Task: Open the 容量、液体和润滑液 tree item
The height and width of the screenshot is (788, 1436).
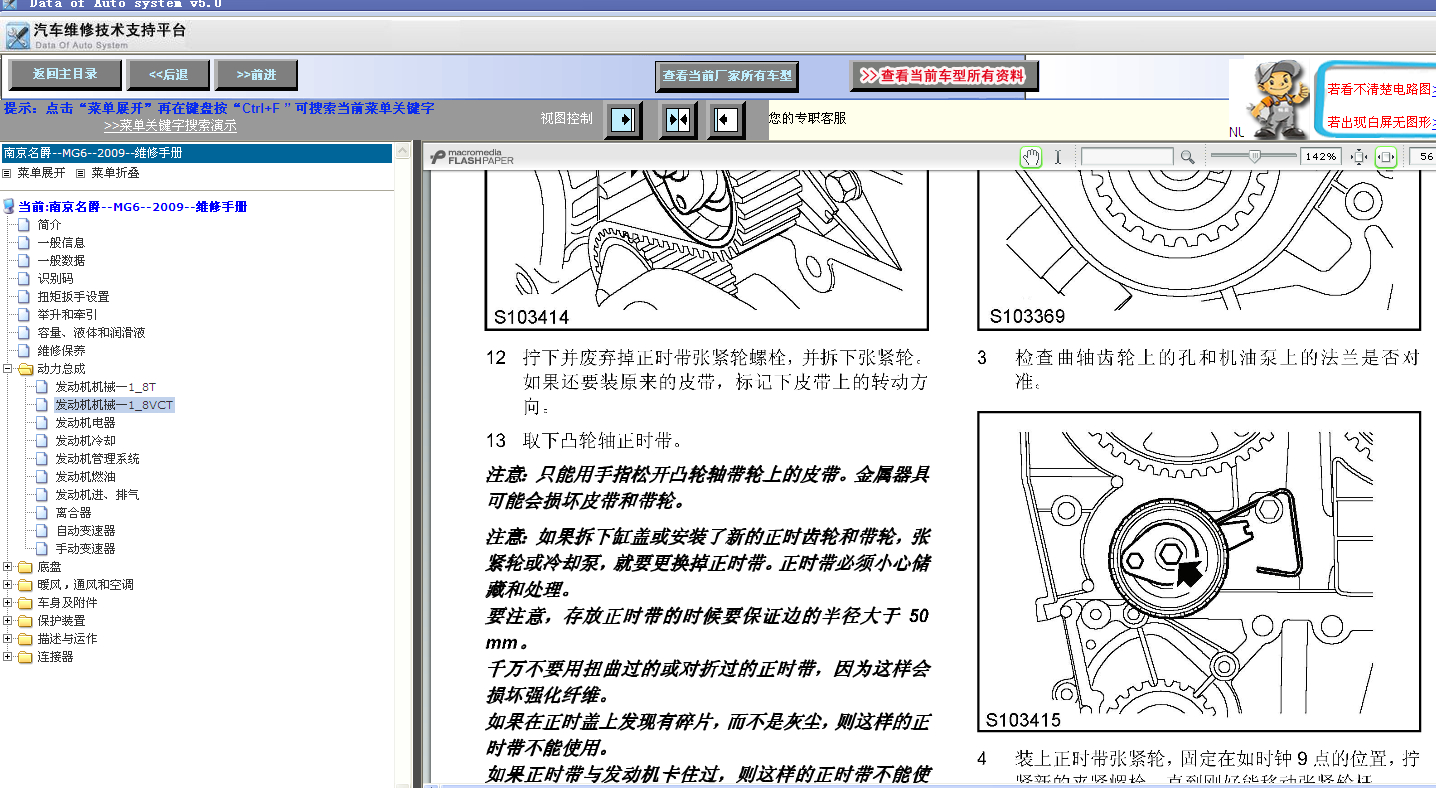Action: [91, 333]
